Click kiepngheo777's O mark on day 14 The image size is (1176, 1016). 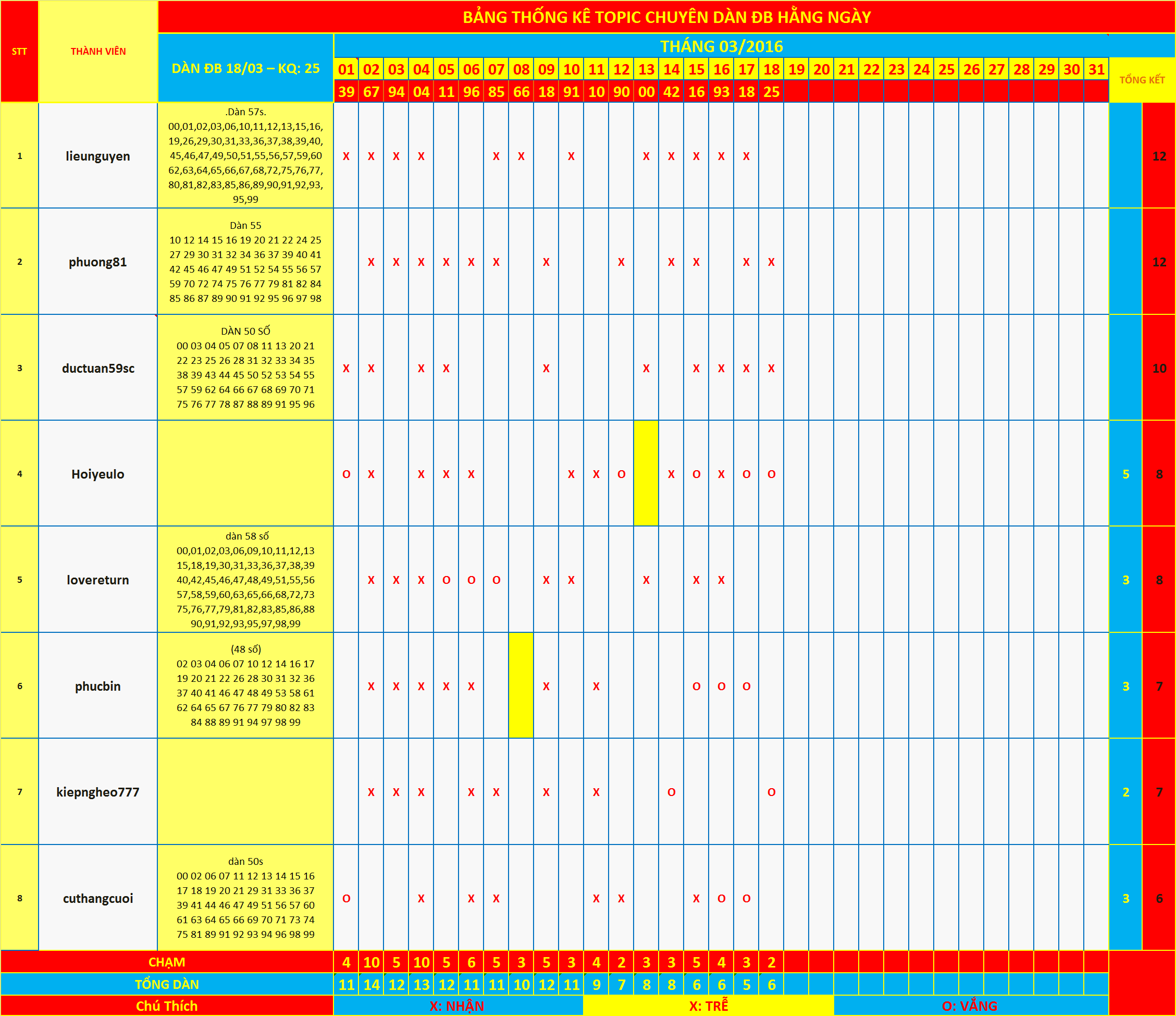672,792
